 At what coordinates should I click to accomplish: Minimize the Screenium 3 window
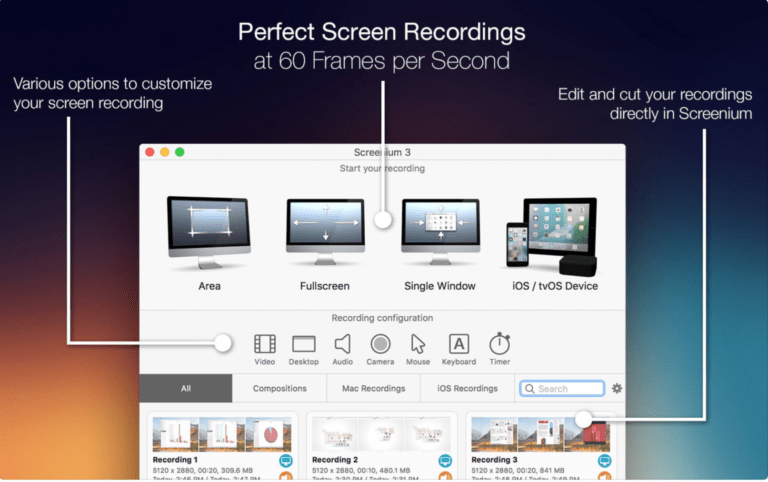pyautogui.click(x=165, y=152)
